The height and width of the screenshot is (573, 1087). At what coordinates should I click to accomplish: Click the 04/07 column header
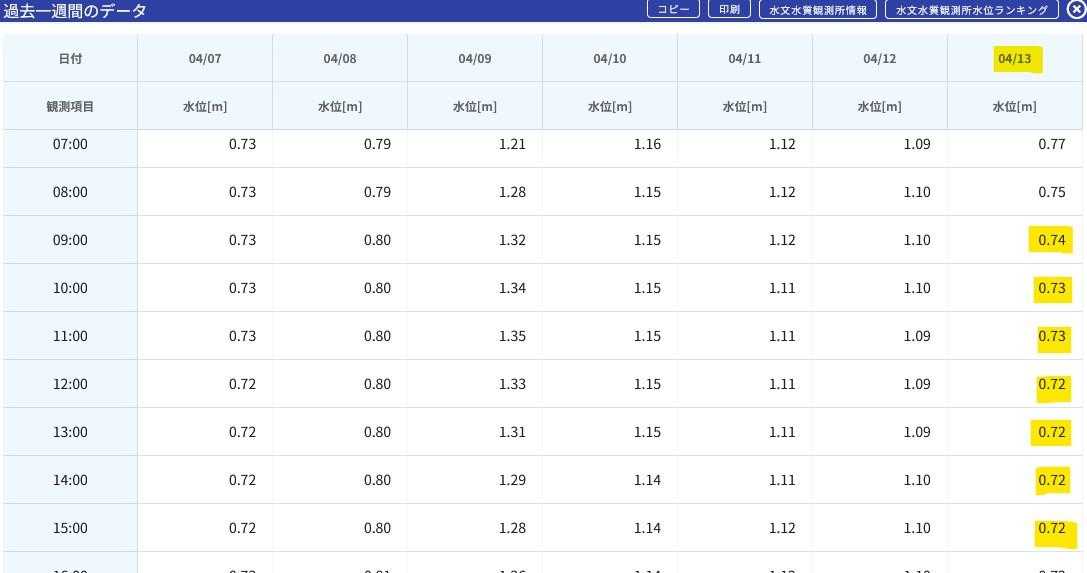tap(204, 59)
